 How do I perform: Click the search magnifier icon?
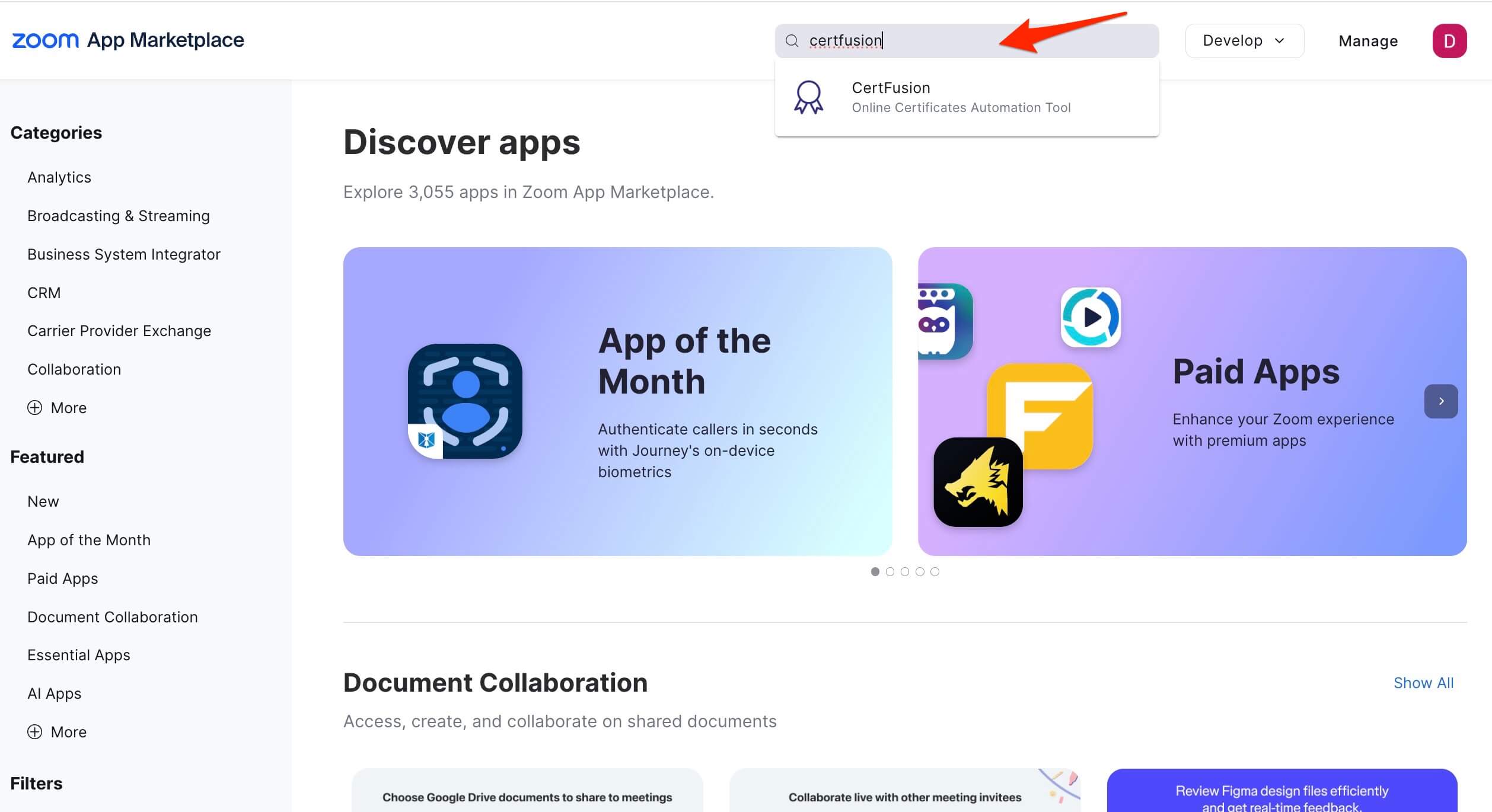click(792, 41)
